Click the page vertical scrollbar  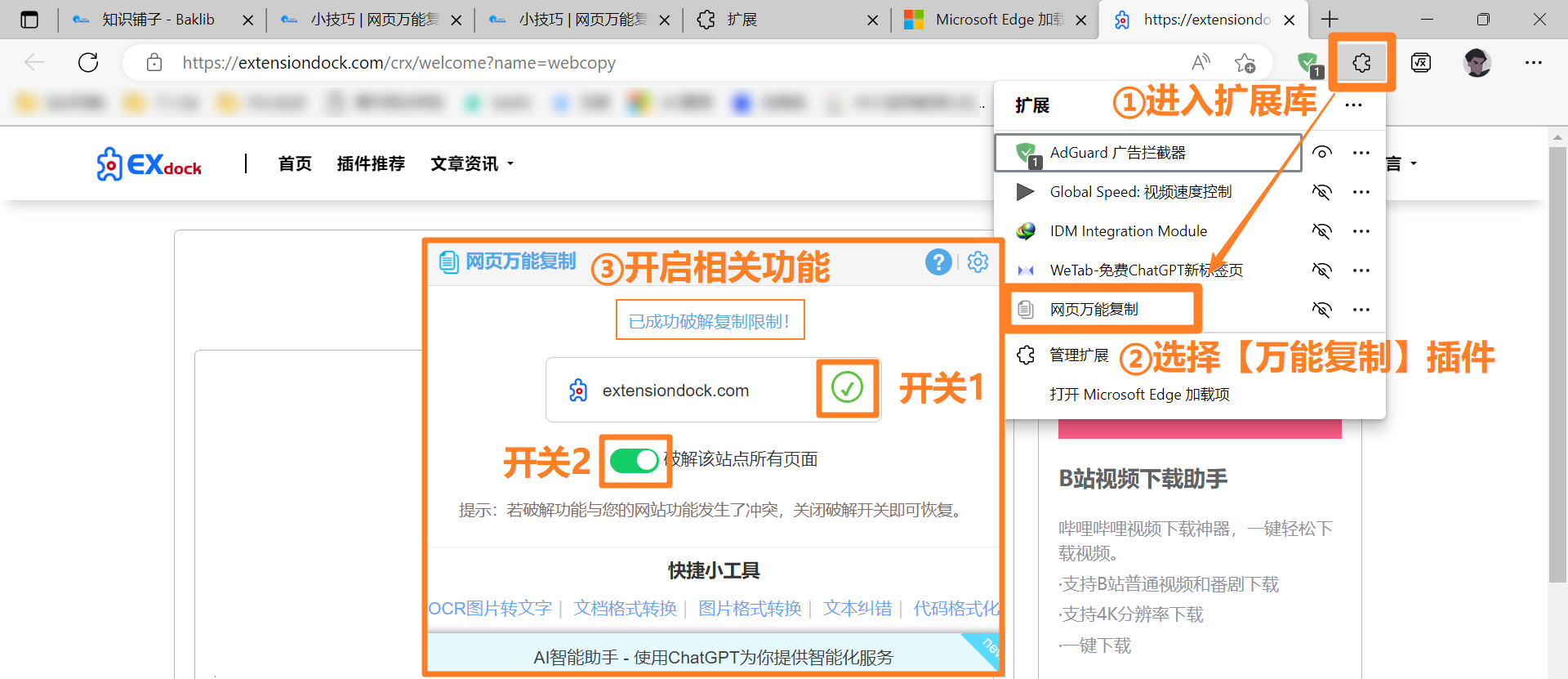click(1557, 365)
